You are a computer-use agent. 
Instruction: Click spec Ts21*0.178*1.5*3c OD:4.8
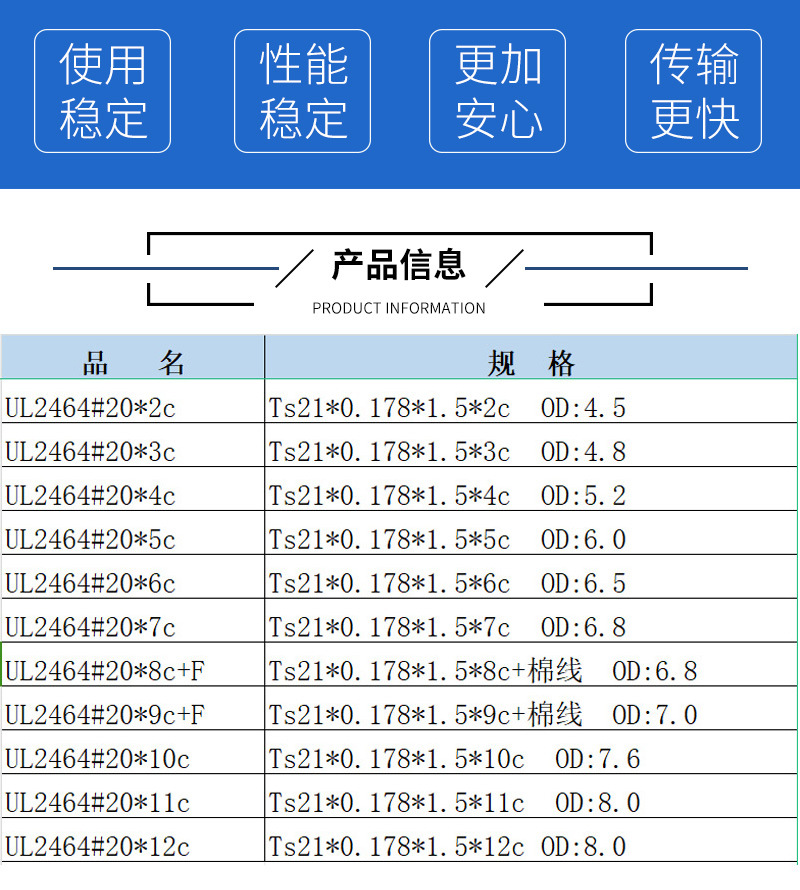point(531,445)
